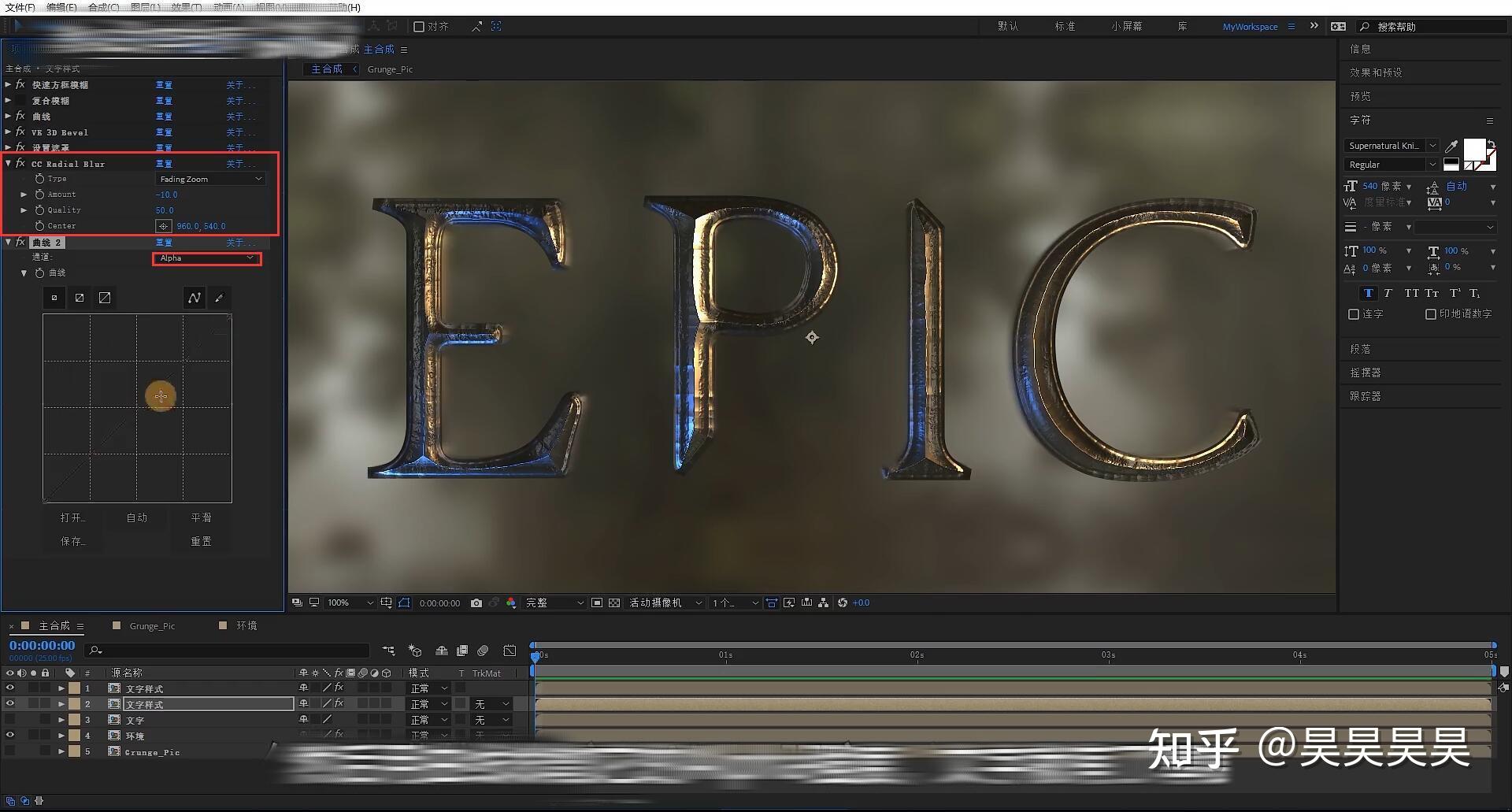Enable the 印地语数字 checkbox
1512x812 pixels.
pyautogui.click(x=1431, y=314)
